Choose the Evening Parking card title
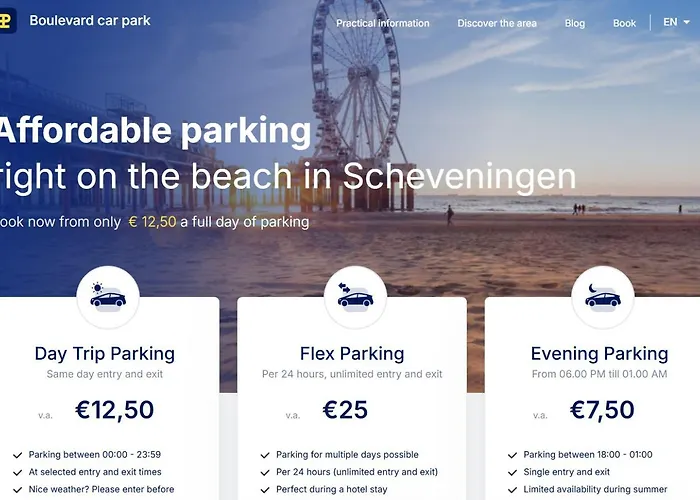The image size is (700, 500). 599,353
